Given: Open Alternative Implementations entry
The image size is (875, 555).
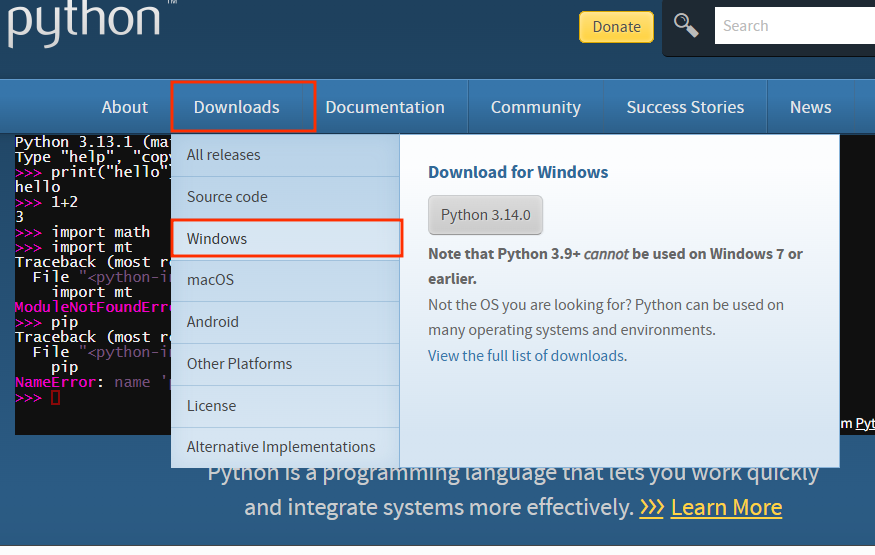Looking at the screenshot, I should point(281,447).
